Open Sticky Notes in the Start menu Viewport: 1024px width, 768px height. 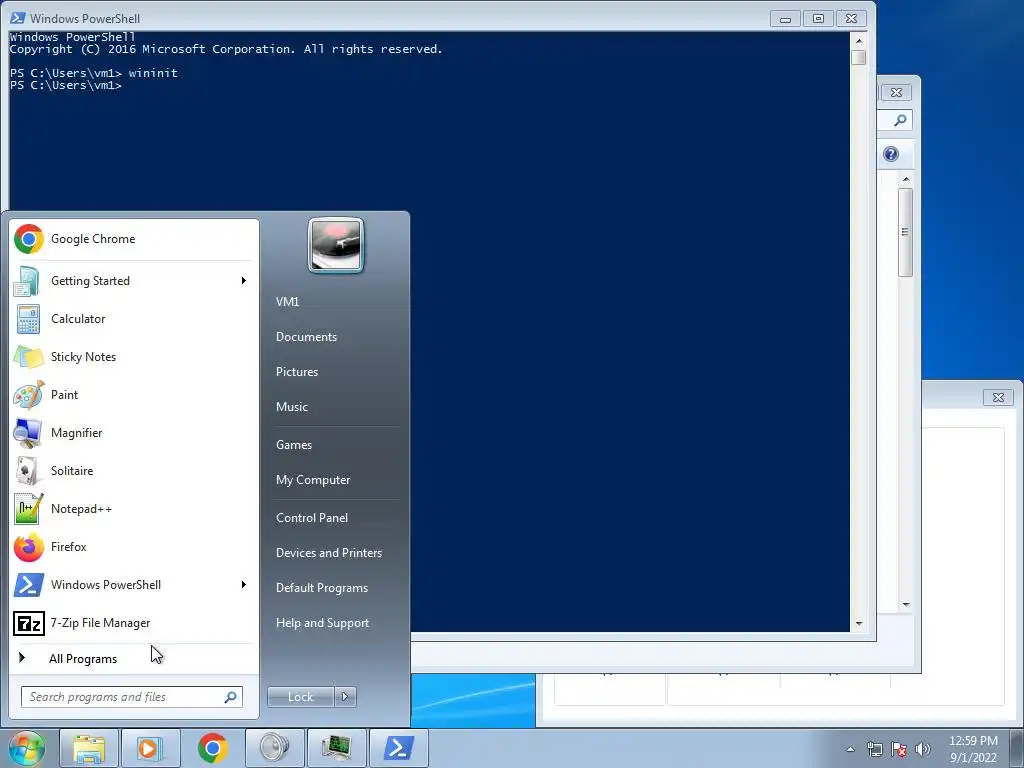134,357
